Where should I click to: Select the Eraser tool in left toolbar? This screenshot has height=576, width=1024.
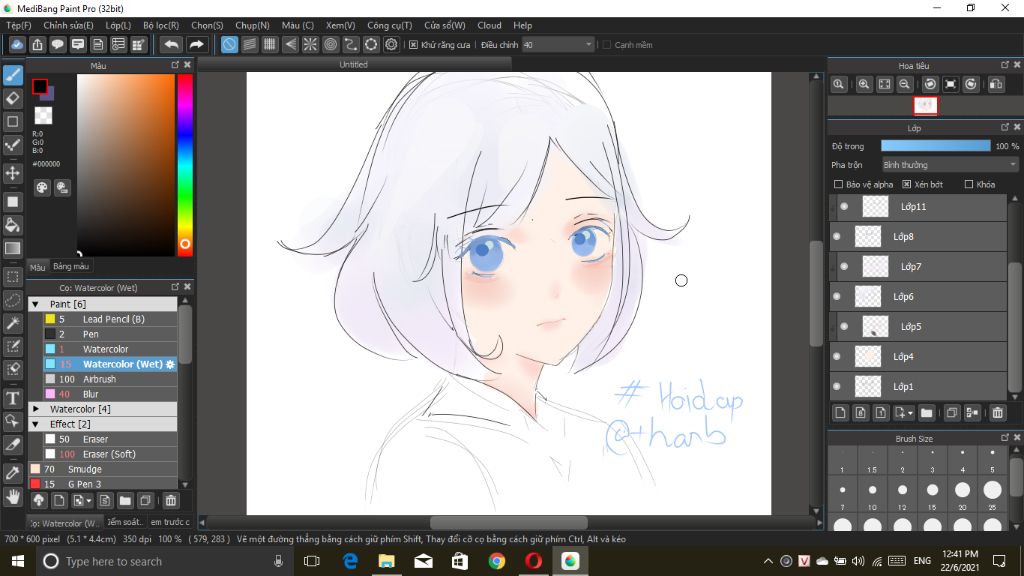click(12, 99)
